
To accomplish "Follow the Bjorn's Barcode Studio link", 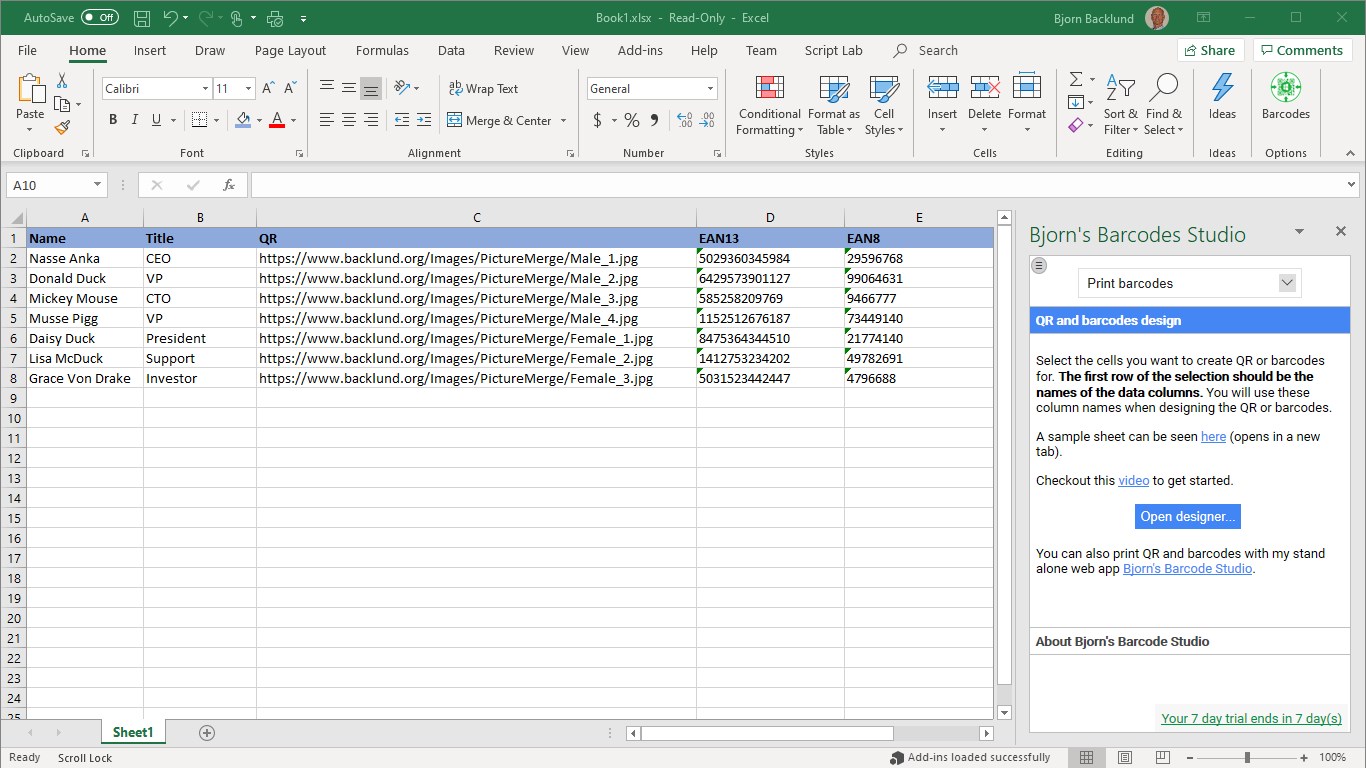I will (1187, 569).
